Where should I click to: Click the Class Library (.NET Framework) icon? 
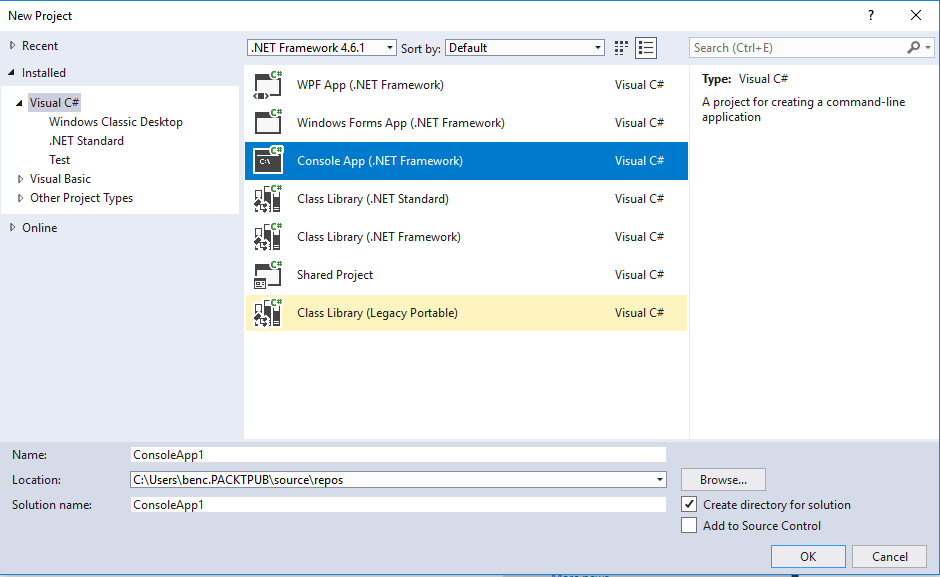coord(267,237)
